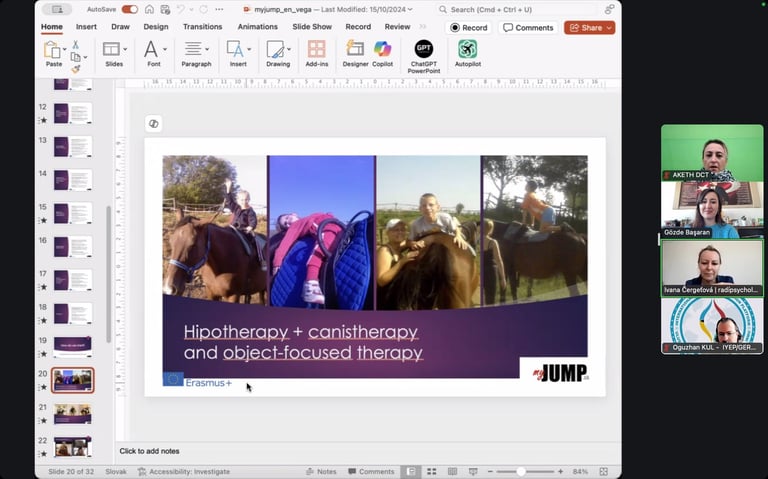Viewport: 768px width, 479px height.
Task: Switch to the Review tab
Action: (397, 26)
